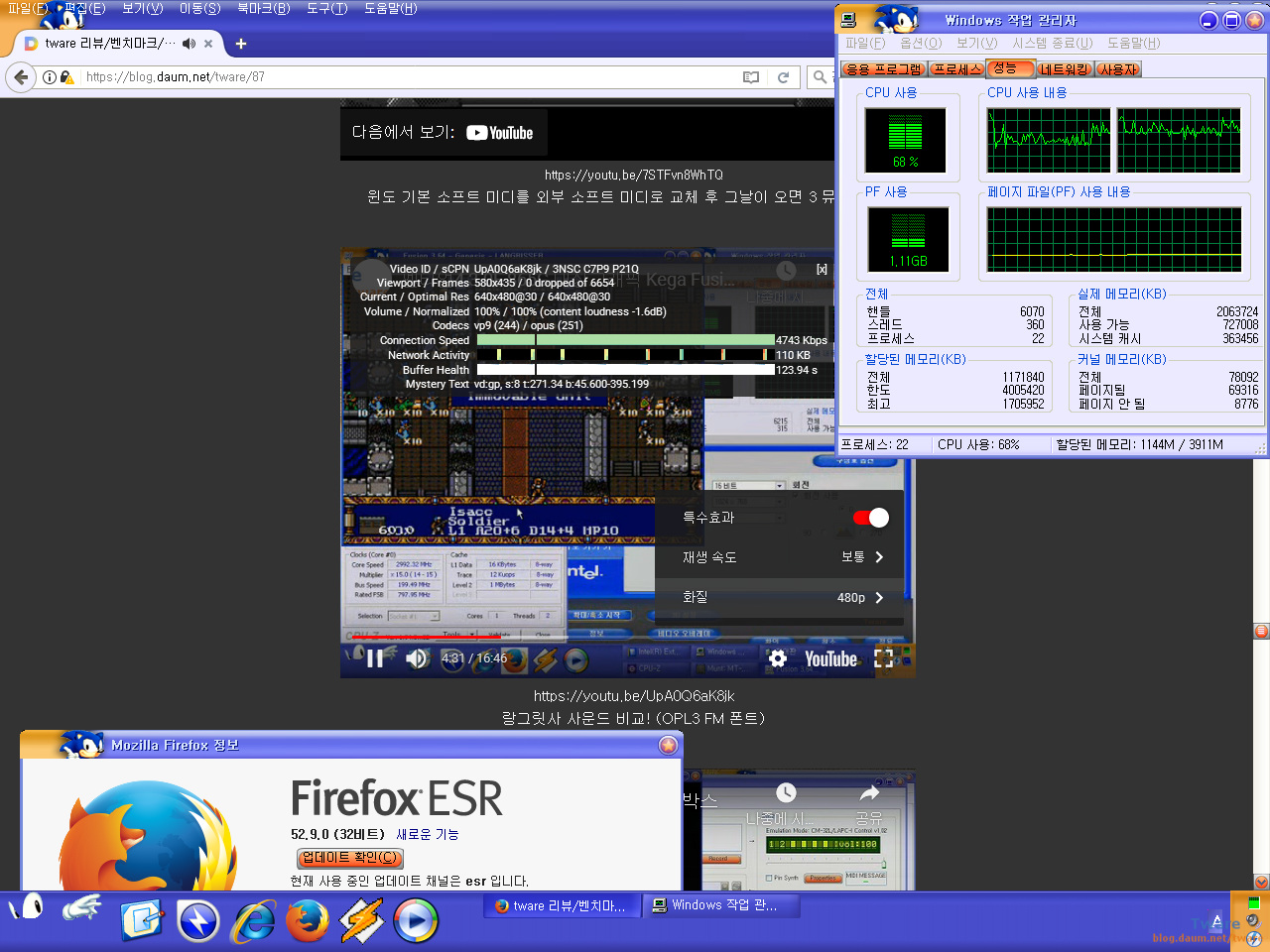Click the 4:31 / 16:46 time display

point(474,658)
